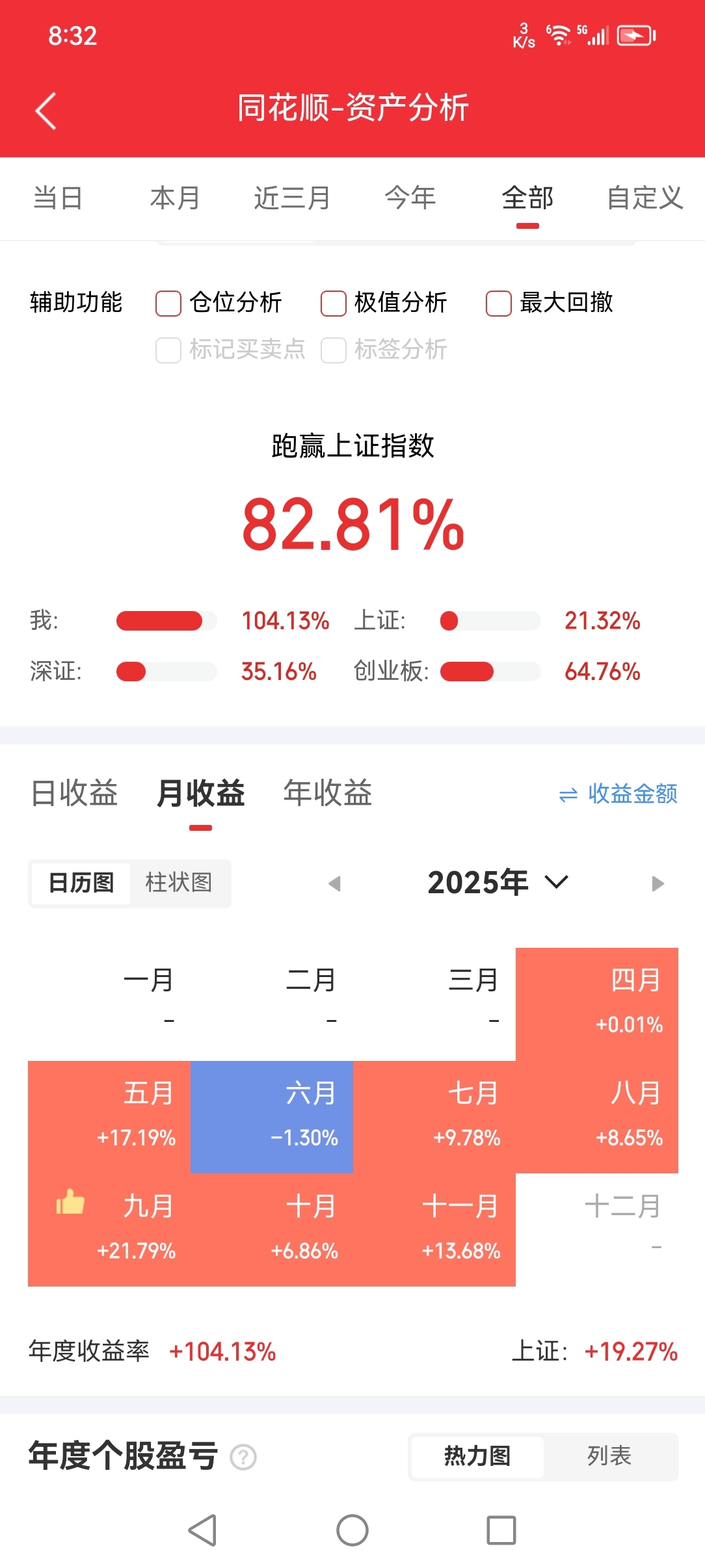The image size is (705, 1568).
Task: Switch to 年收益 tab
Action: [328, 793]
